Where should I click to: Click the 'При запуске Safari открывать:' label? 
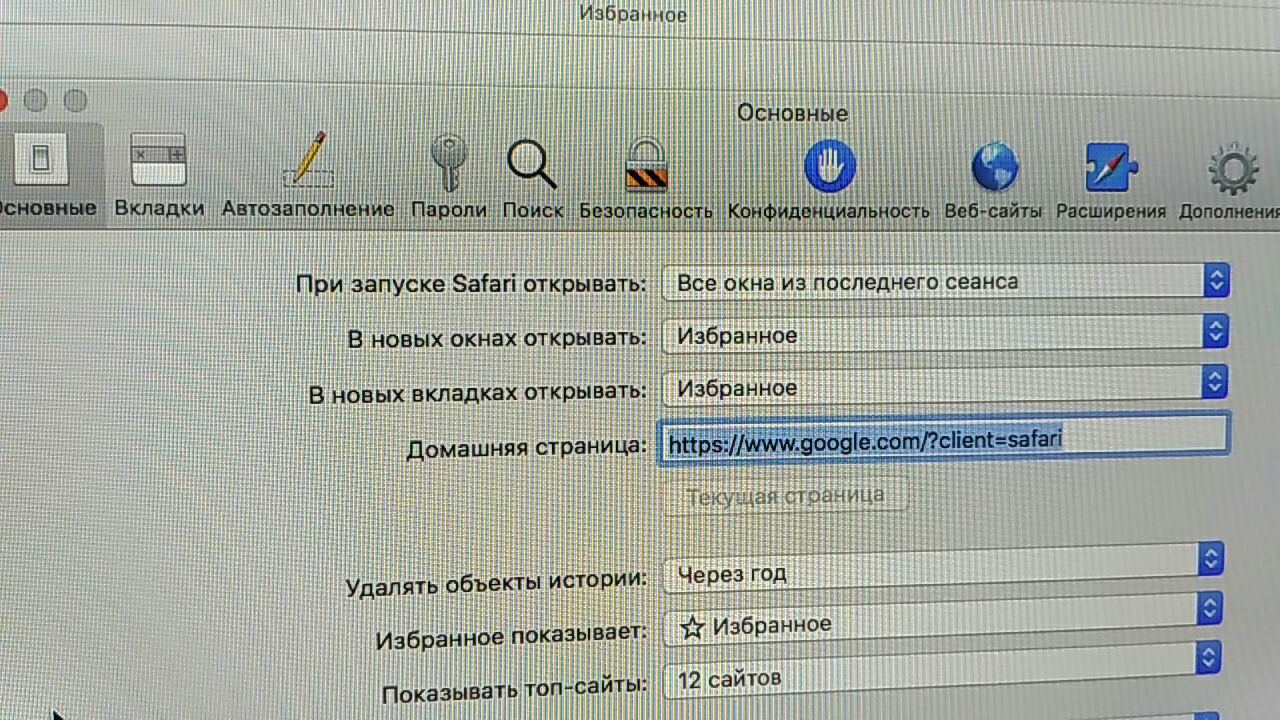pyautogui.click(x=471, y=283)
